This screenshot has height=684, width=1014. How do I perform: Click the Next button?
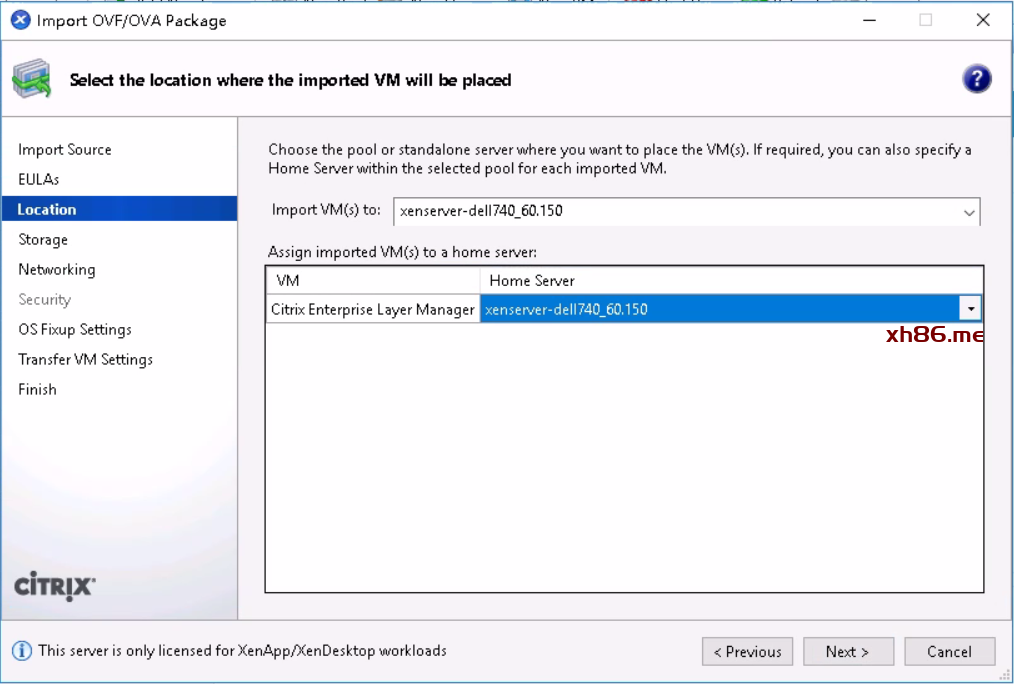[847, 652]
